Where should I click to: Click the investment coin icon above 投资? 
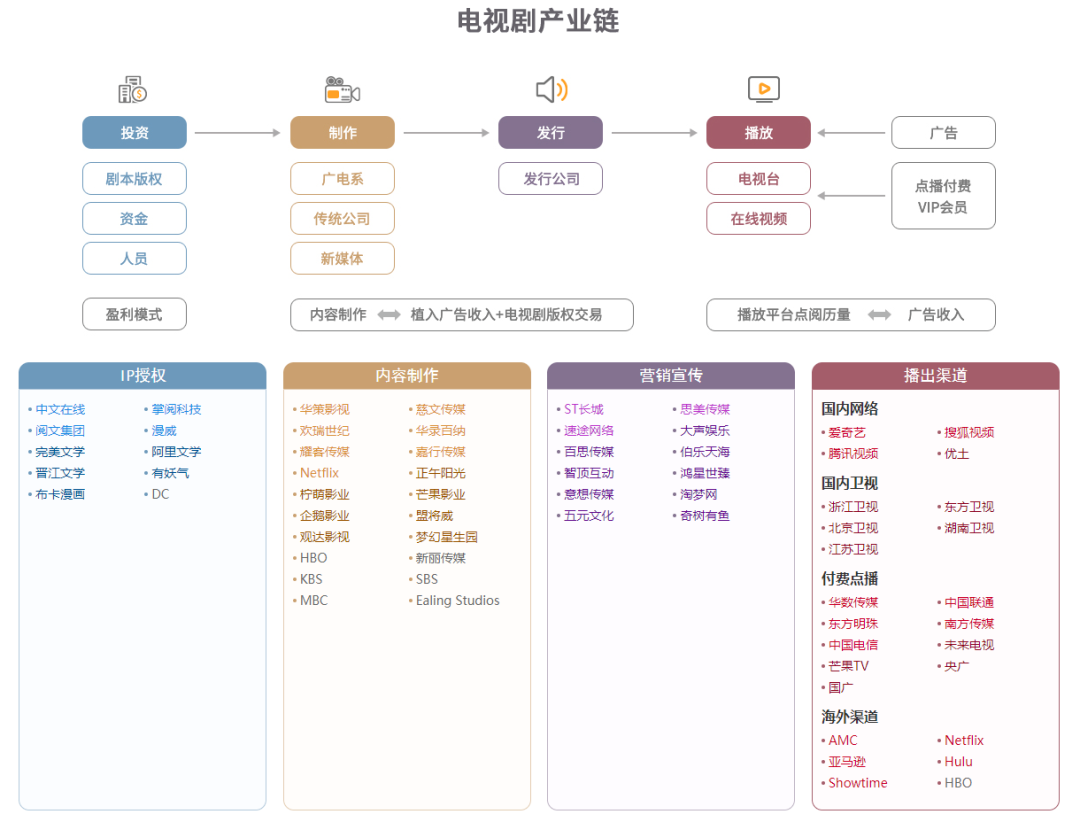point(135,89)
